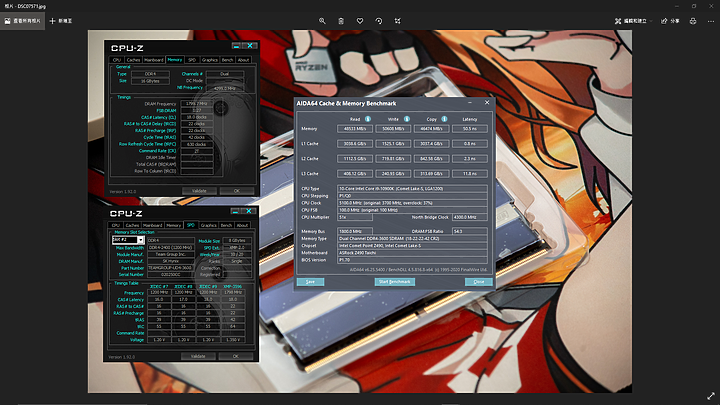Click the Add to (plus) button
720x405 pixels.
coord(61,21)
